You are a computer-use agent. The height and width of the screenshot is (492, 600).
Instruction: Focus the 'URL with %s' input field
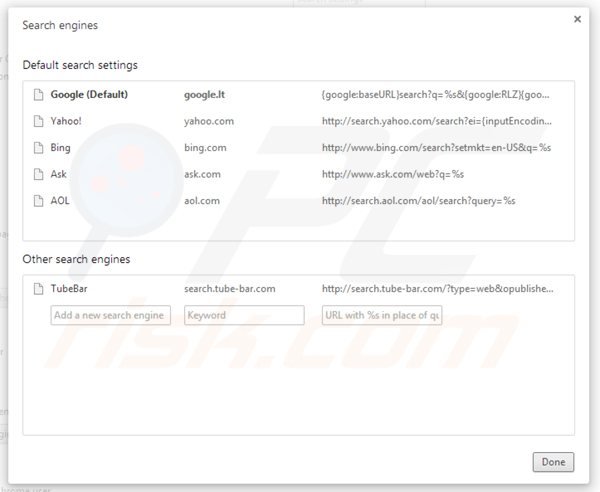tap(382, 315)
